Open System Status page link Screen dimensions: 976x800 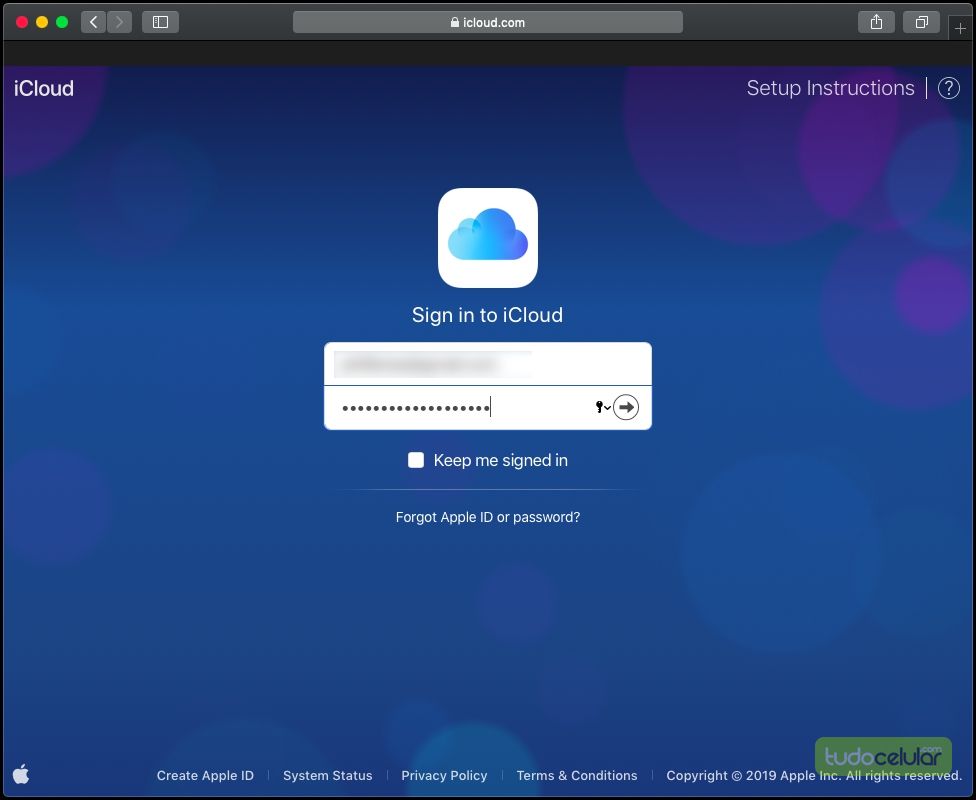[x=327, y=775]
